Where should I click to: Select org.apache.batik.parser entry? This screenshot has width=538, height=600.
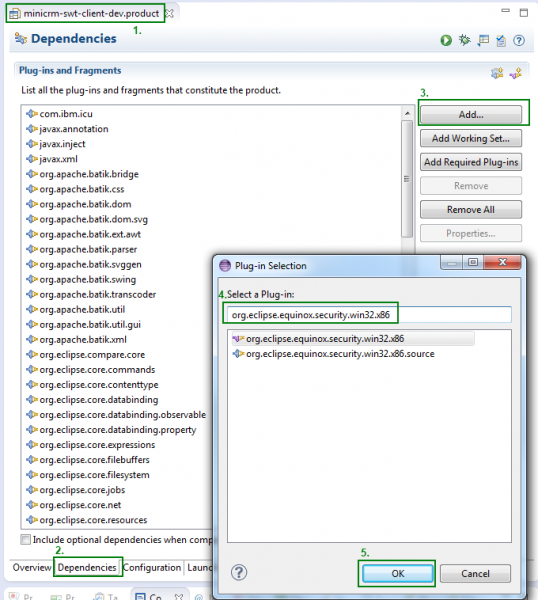tap(82, 249)
